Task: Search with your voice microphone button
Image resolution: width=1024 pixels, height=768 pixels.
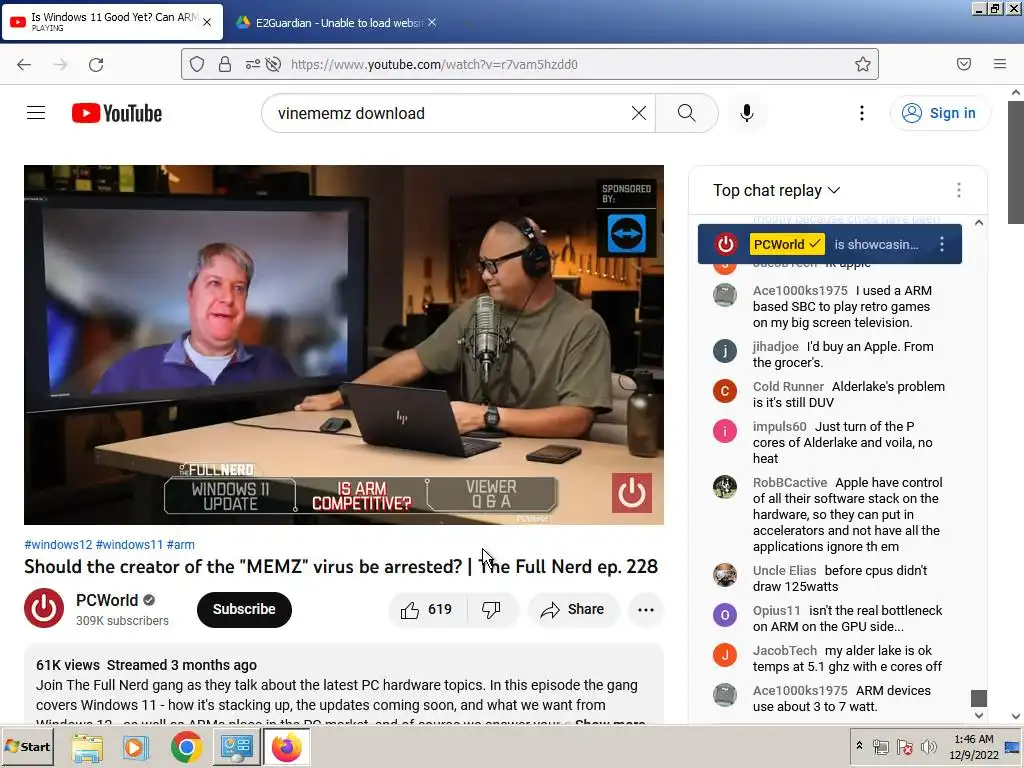Action: (746, 113)
